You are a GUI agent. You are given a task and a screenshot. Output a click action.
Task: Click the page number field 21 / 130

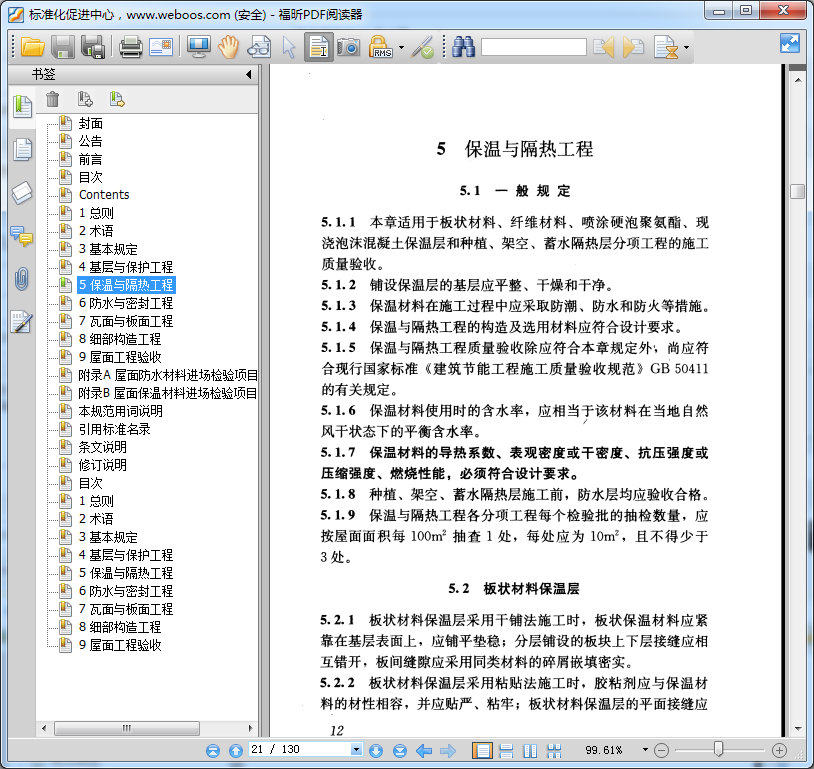(x=300, y=749)
